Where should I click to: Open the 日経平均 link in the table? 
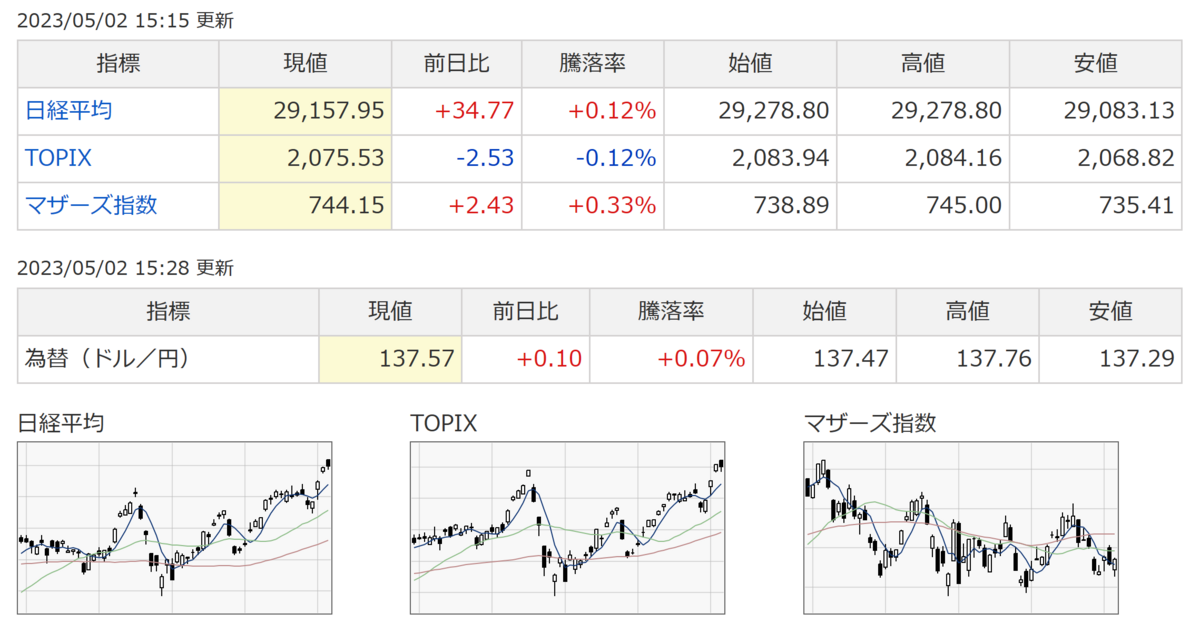pos(68,110)
